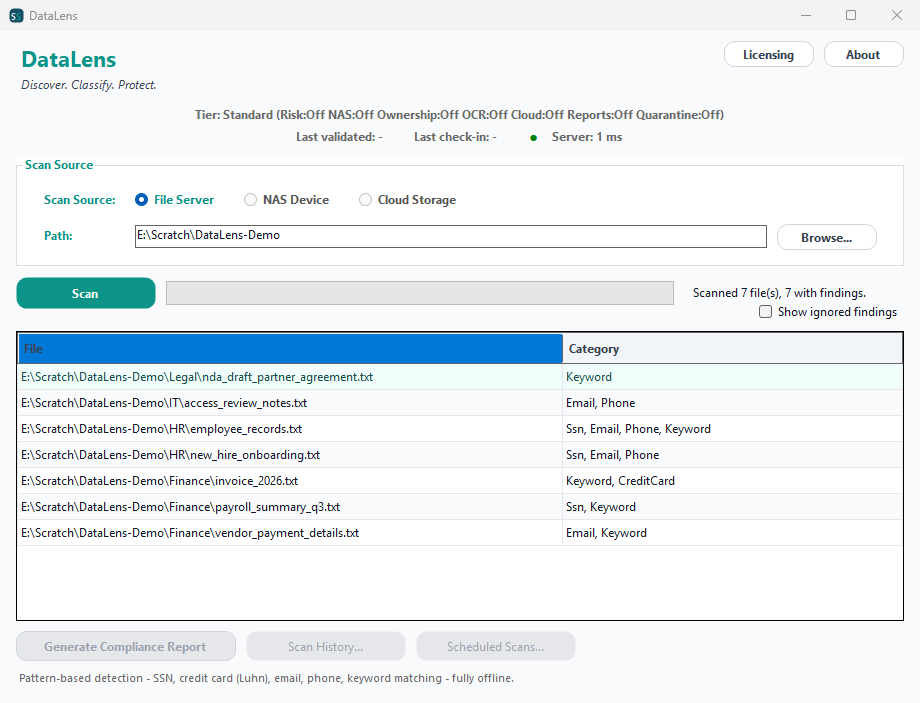Minimize the DataLens window
This screenshot has height=703, width=920.
[x=806, y=15]
